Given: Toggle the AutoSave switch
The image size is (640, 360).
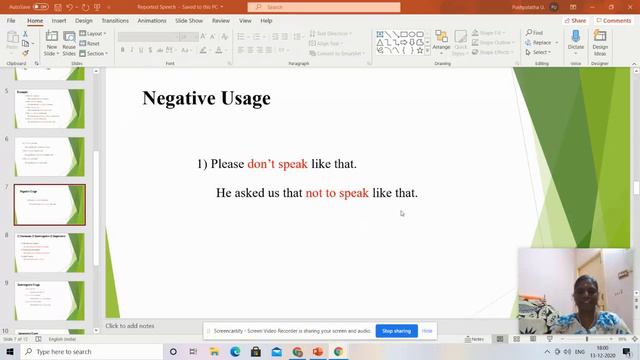Looking at the screenshot, I should pos(40,7).
